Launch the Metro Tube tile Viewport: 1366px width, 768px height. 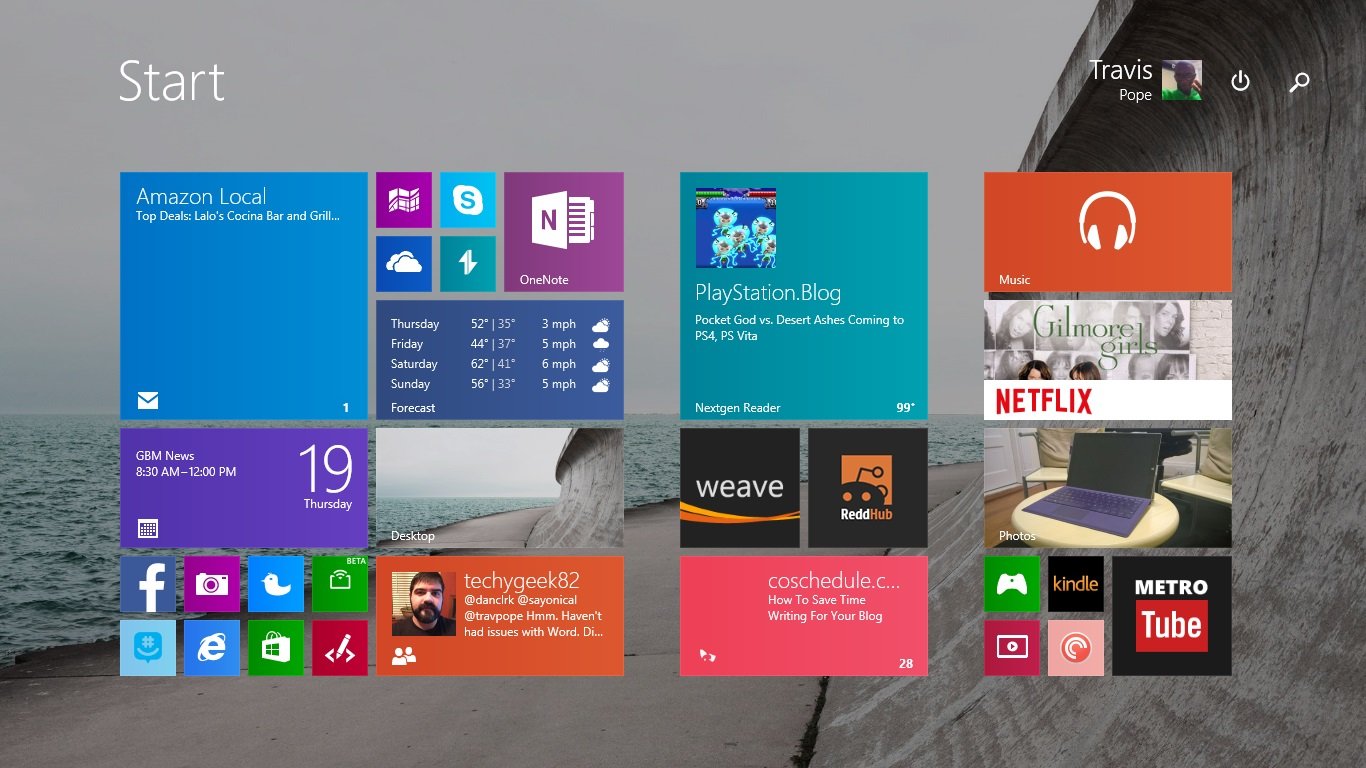pyautogui.click(x=1172, y=616)
